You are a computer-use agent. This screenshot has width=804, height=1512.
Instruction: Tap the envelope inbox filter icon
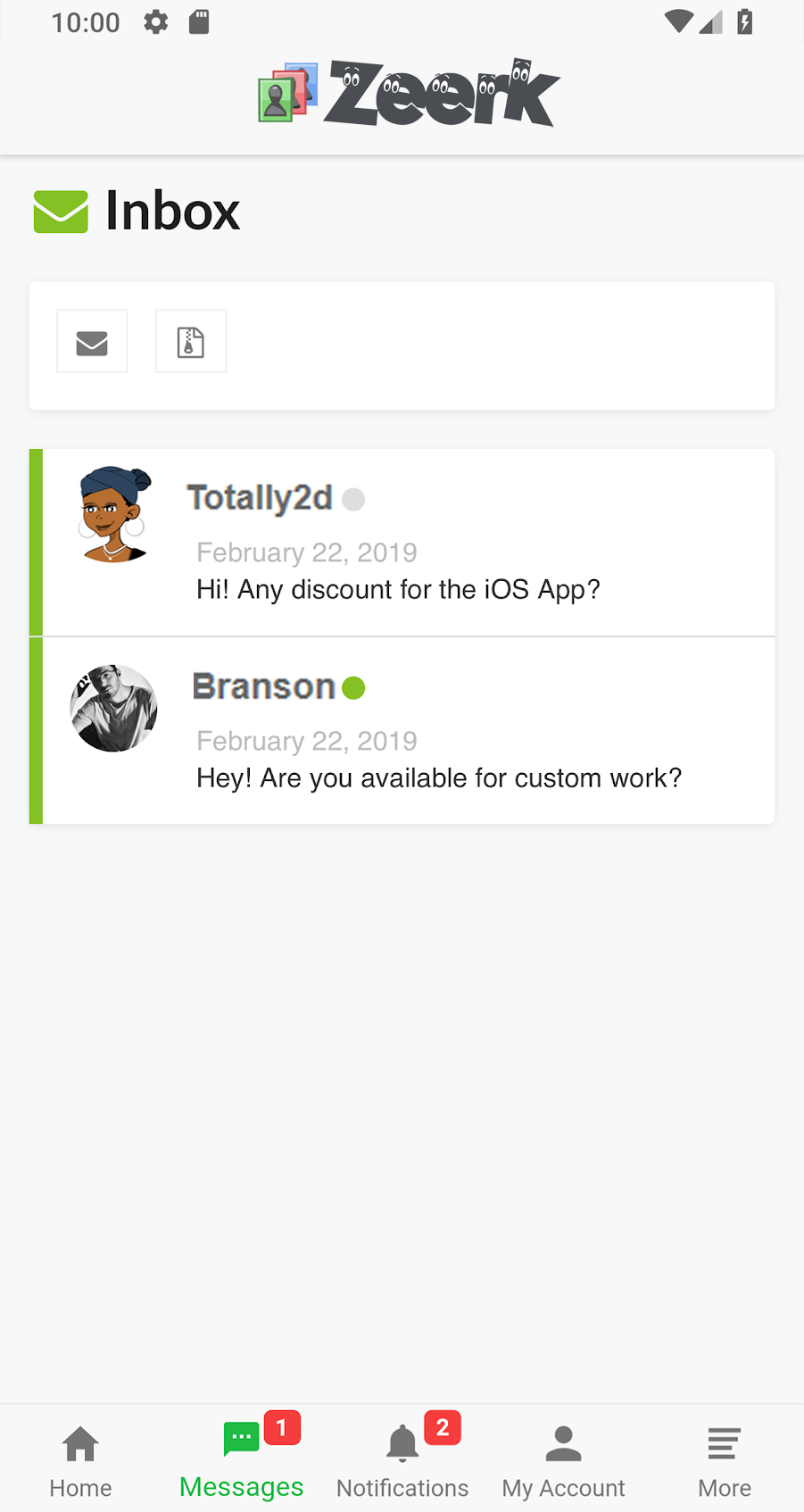(92, 342)
